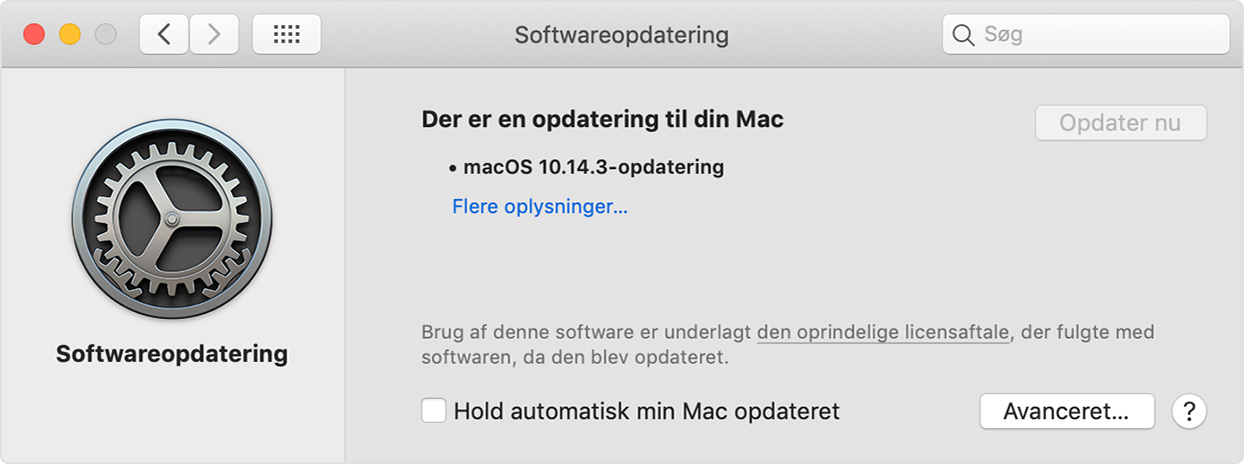This screenshot has width=1244, height=464.
Task: Click the Softwareopdatering window title
Action: click(621, 35)
